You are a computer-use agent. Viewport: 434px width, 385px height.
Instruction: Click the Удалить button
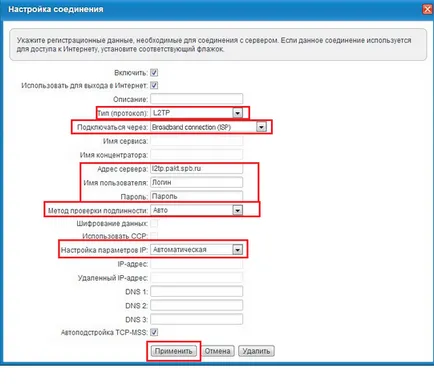[x=256, y=351]
